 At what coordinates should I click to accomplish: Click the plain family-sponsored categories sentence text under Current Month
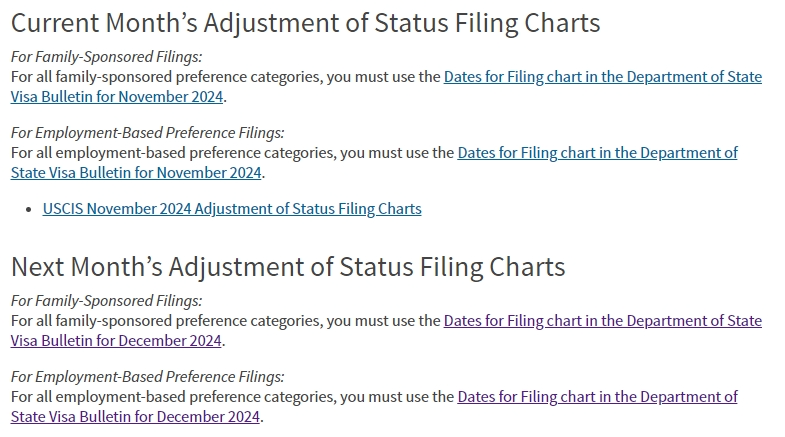[x=225, y=77]
